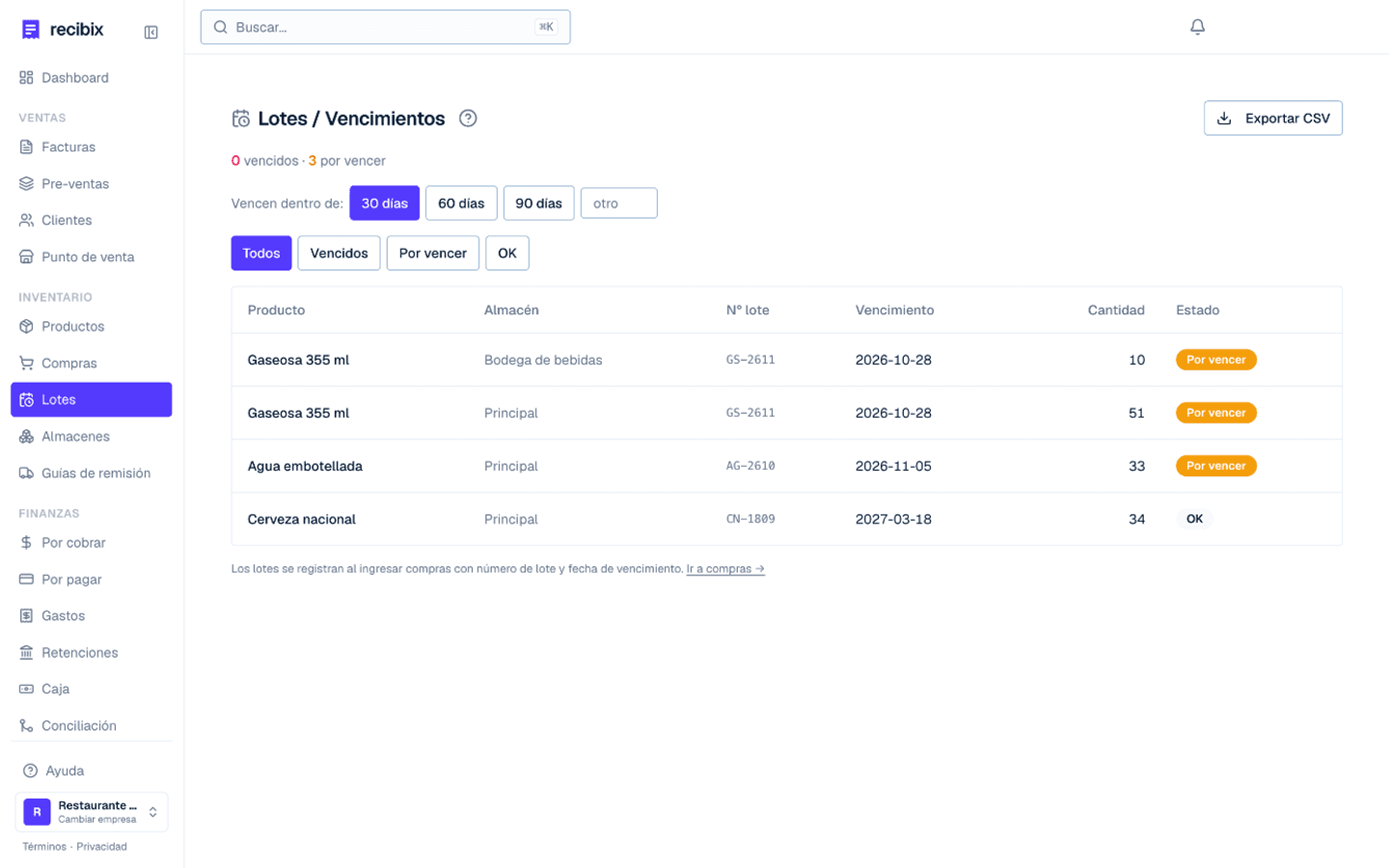Click the Productos box icon

(26, 327)
